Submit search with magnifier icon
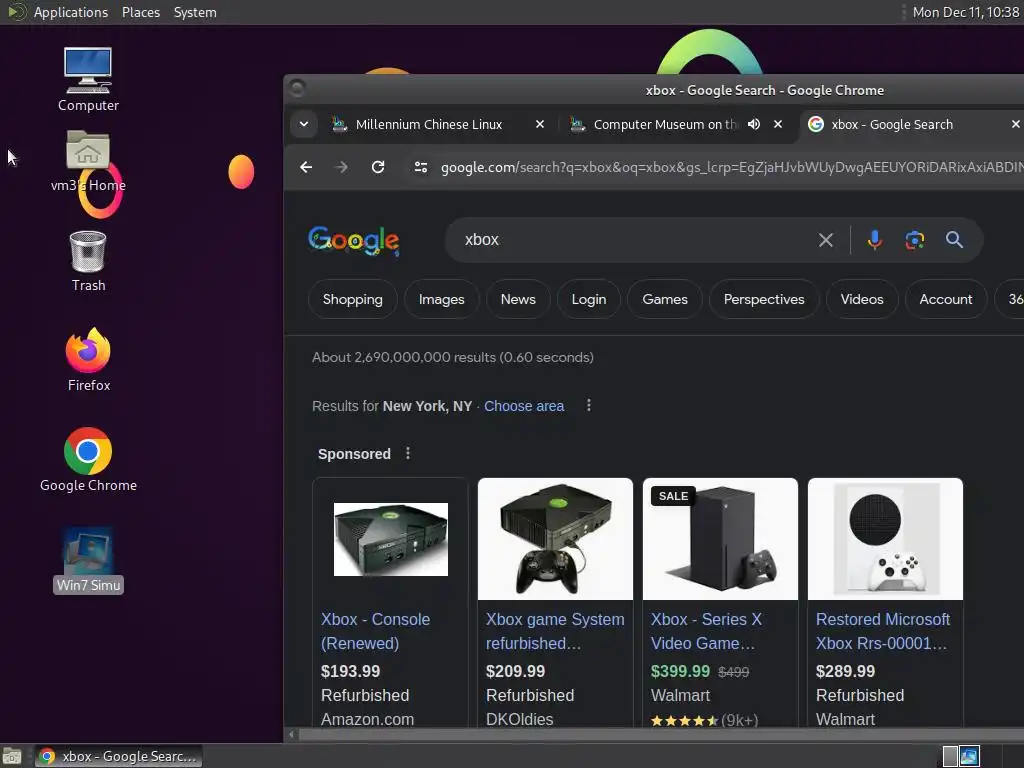1024x768 pixels. coord(954,240)
